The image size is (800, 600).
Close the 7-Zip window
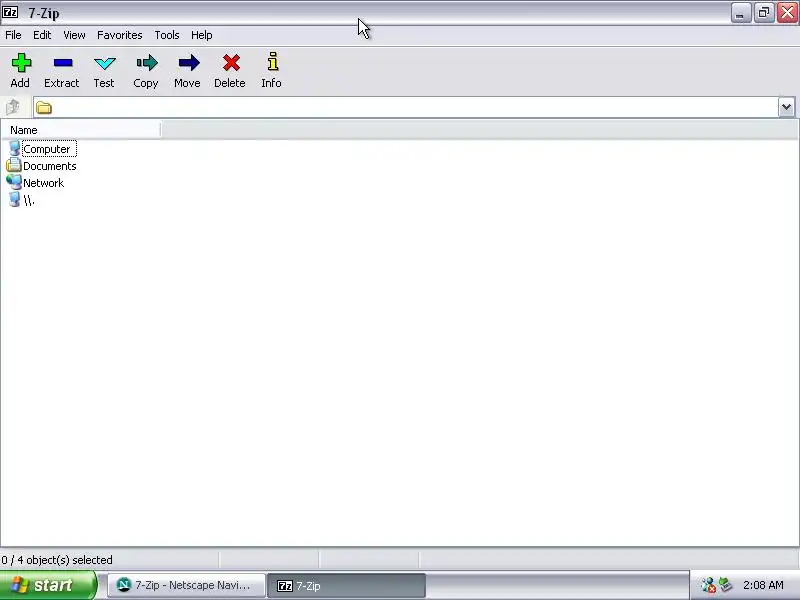click(787, 13)
